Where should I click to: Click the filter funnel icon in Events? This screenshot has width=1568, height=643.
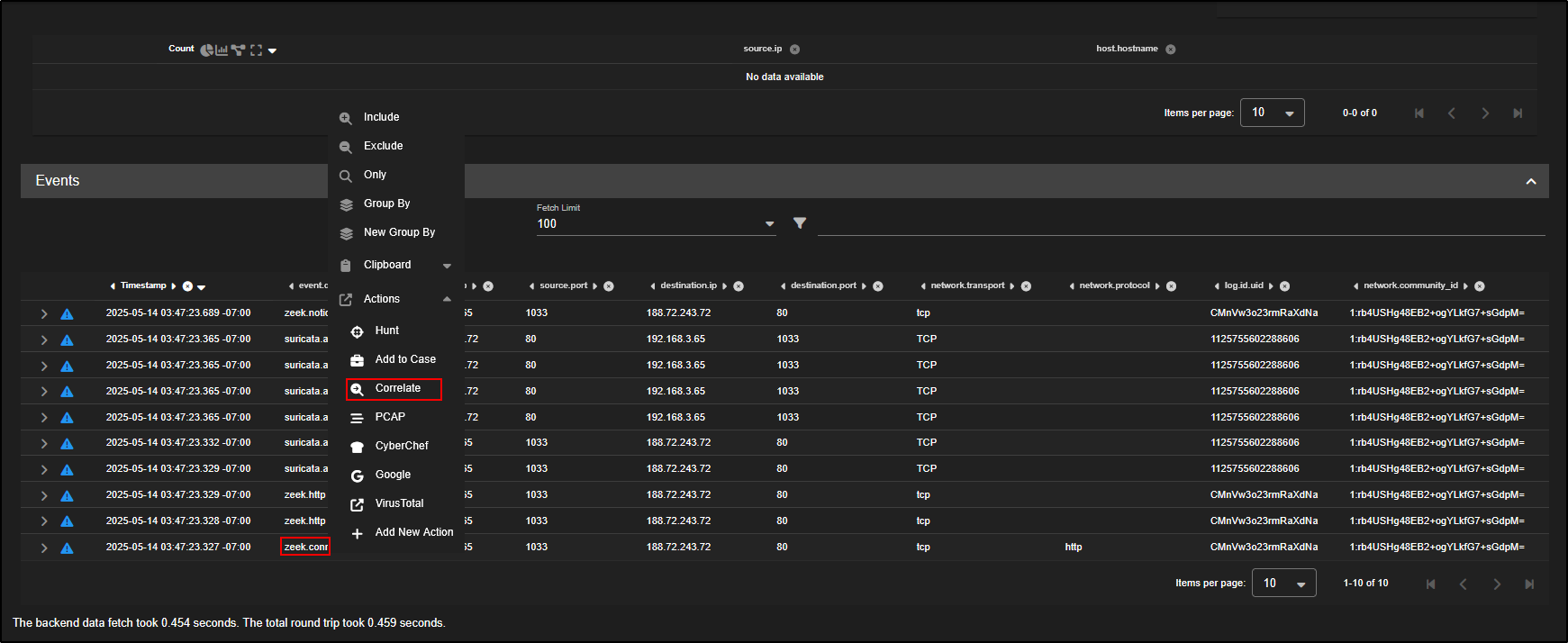pos(800,223)
